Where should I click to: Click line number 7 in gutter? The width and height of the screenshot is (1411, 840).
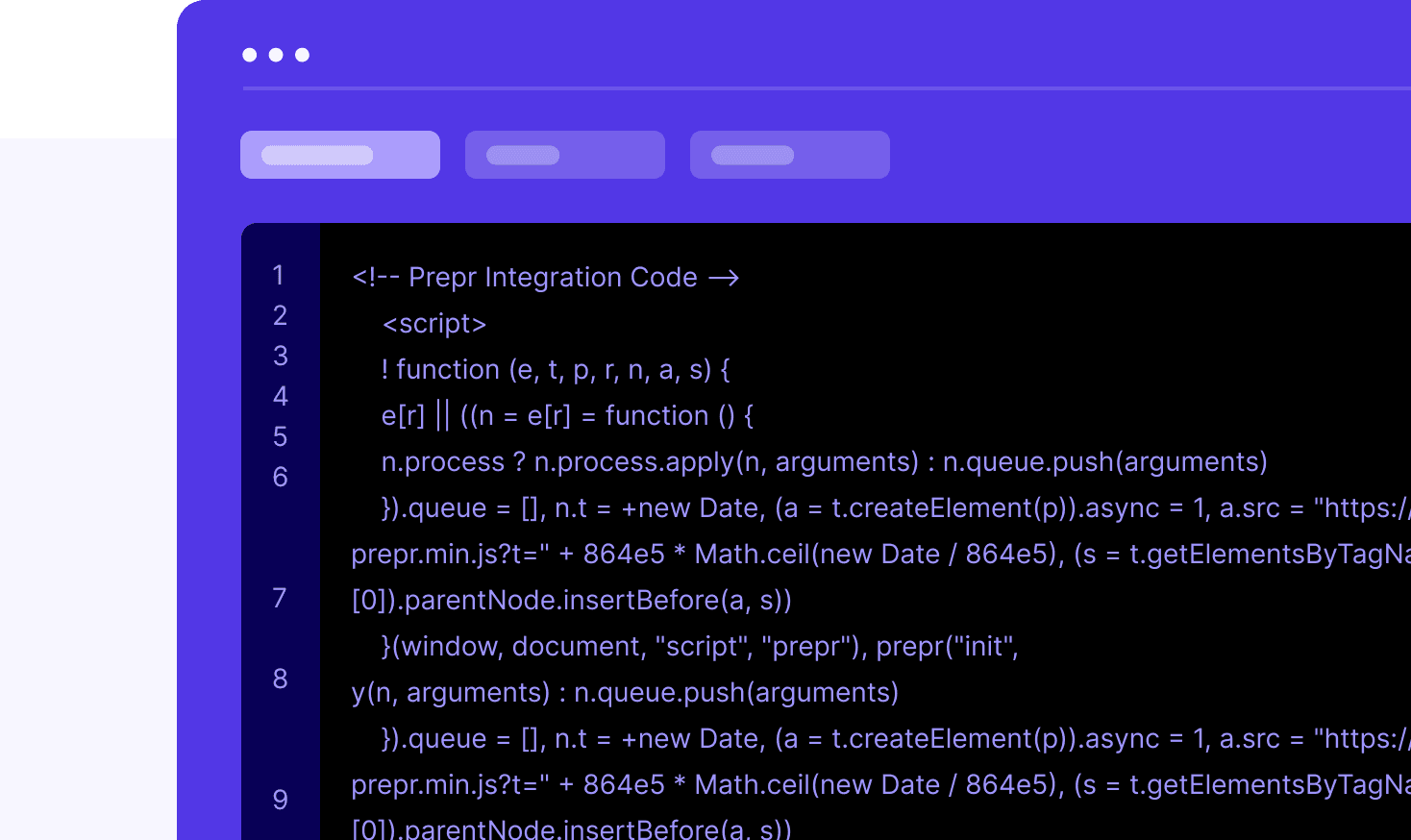pyautogui.click(x=280, y=599)
